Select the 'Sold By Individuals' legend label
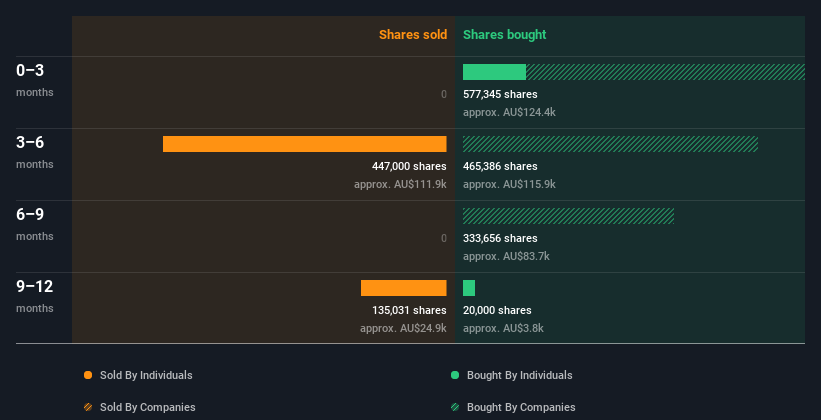The width and height of the screenshot is (821, 420). point(146,375)
